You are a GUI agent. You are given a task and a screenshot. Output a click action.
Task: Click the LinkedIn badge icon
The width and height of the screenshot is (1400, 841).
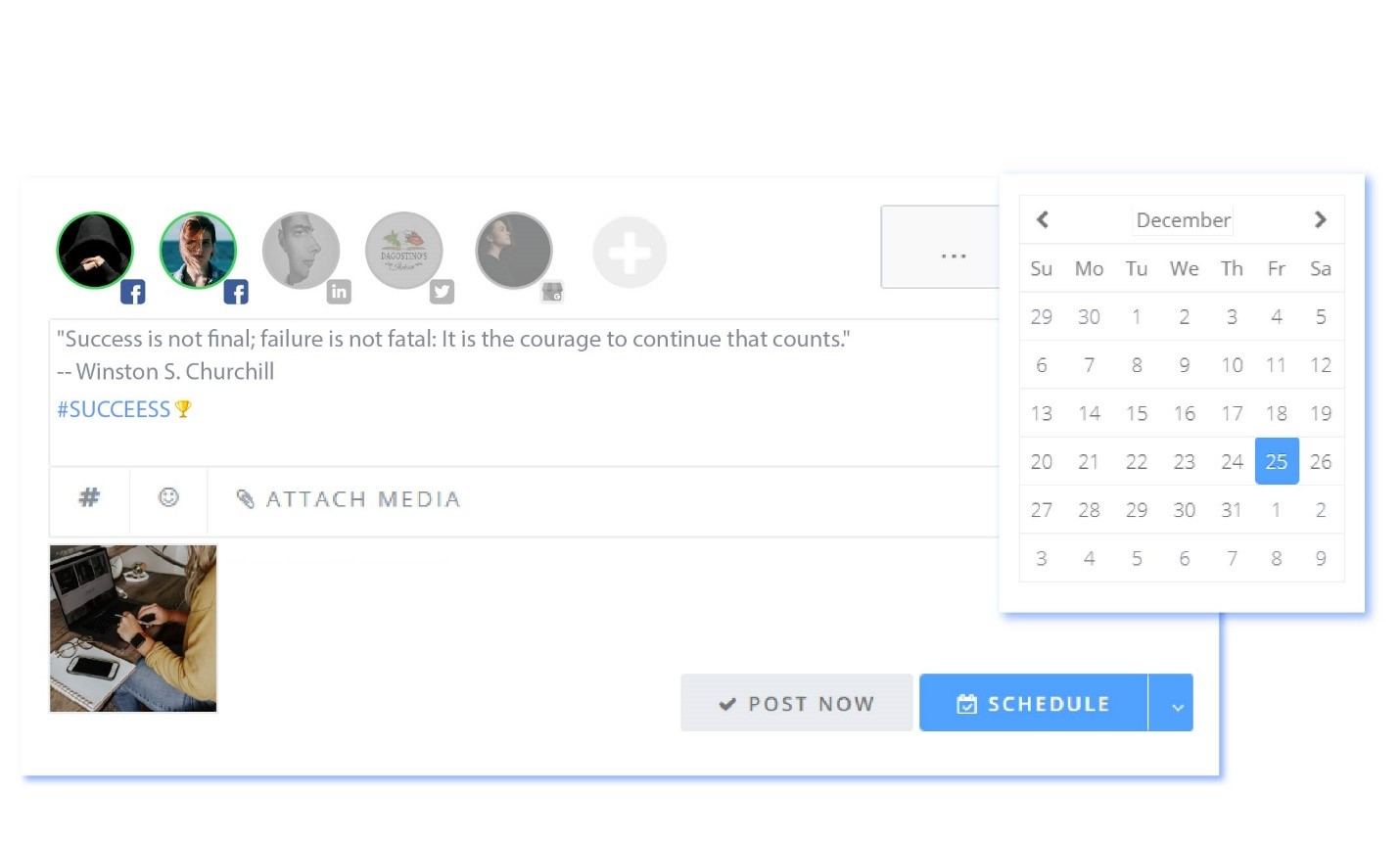coord(339,291)
